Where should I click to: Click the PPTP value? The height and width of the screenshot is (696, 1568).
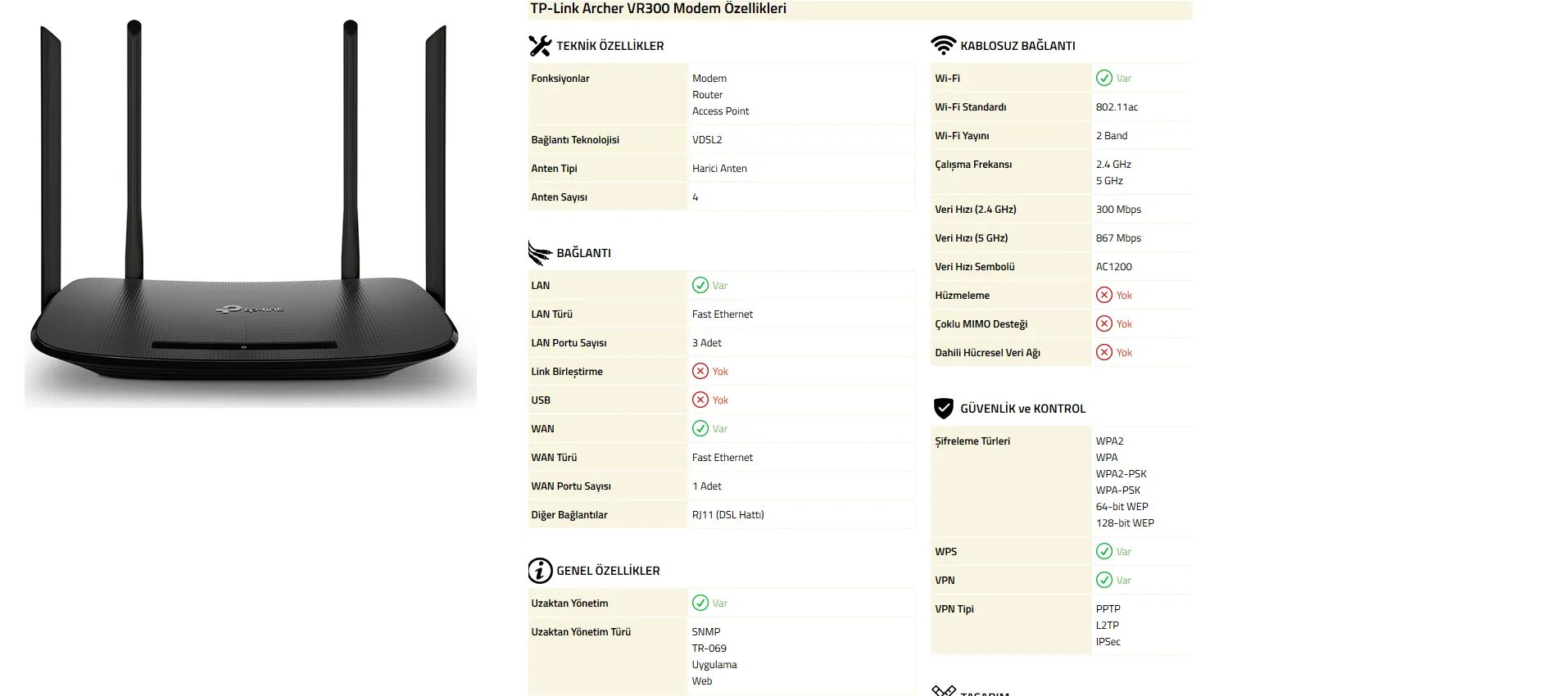click(1108, 609)
